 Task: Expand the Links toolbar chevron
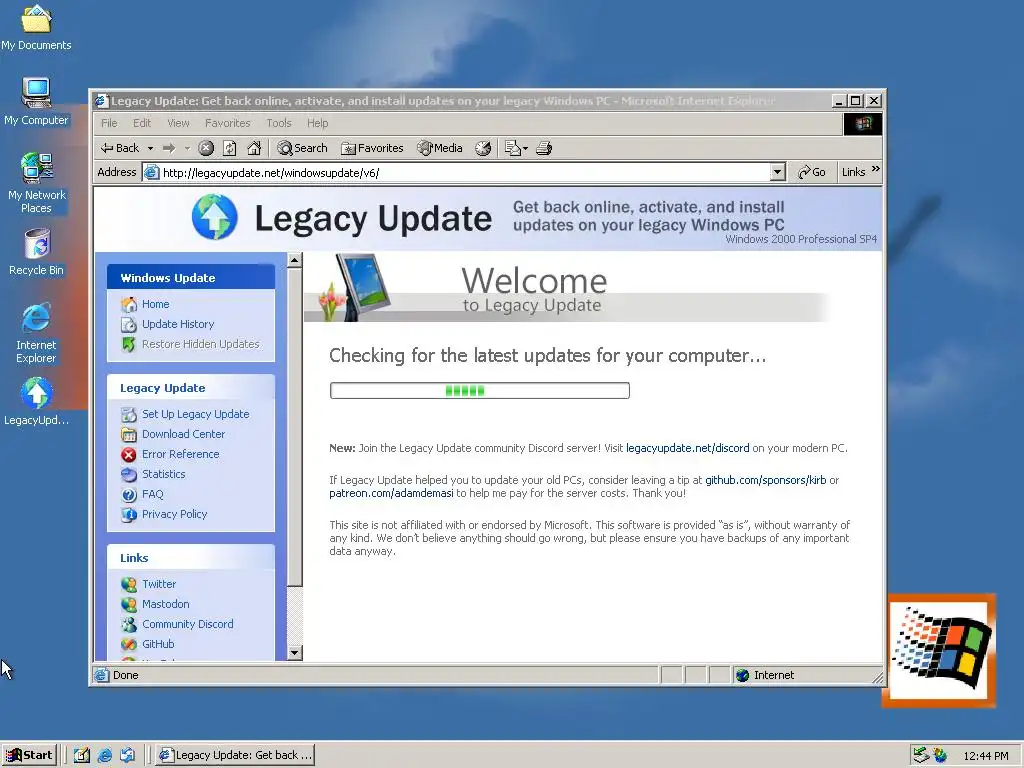click(875, 169)
